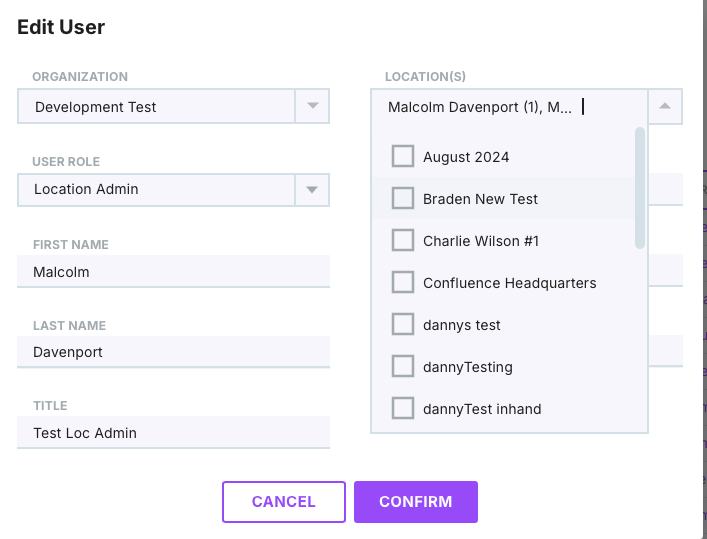Expand the User Role dropdown arrow
Viewport: 707px width, 539px height.
point(312,189)
